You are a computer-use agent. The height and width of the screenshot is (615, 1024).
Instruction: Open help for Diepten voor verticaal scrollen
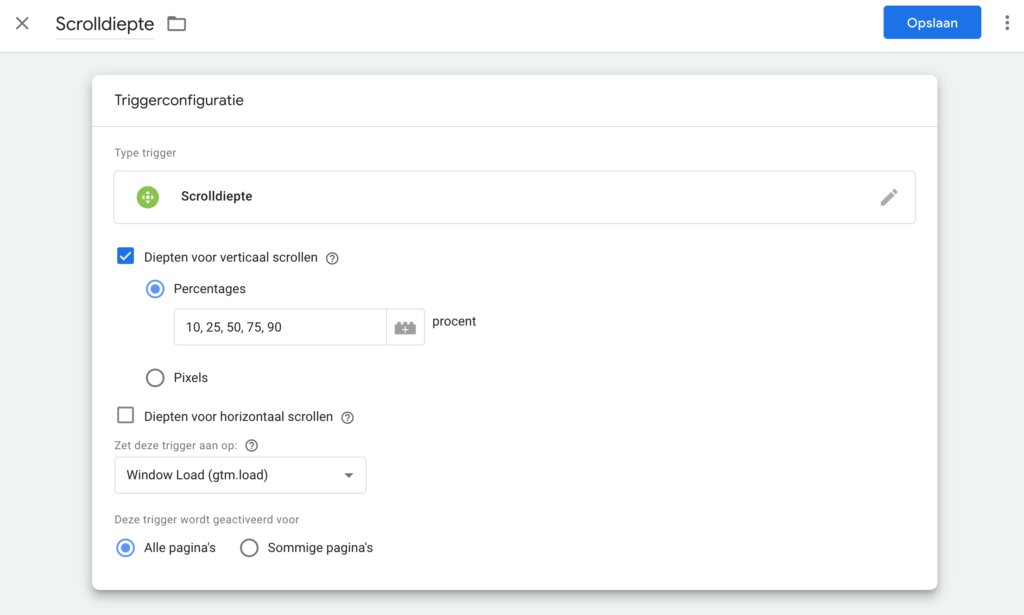333,258
